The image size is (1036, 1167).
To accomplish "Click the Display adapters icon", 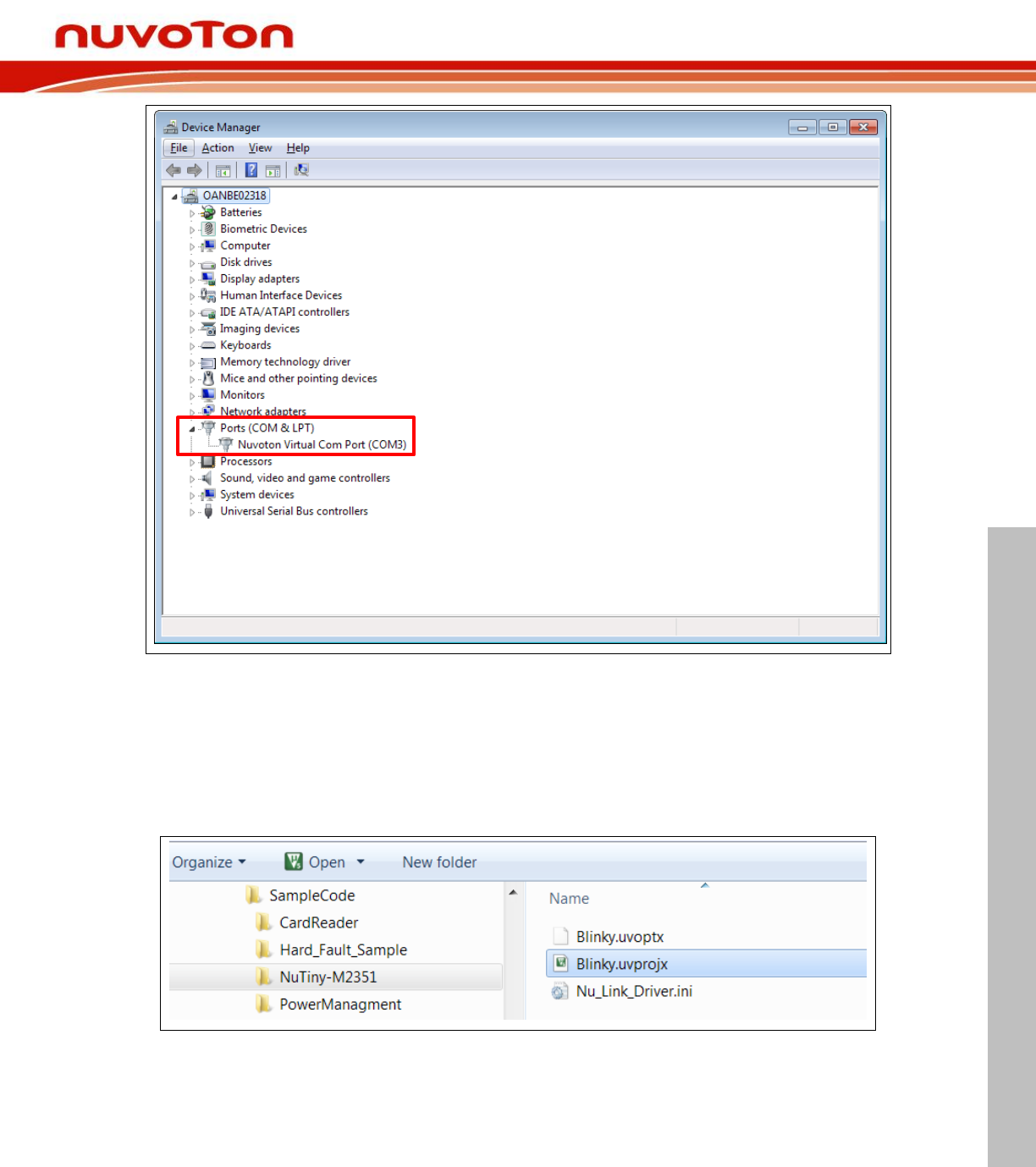I will point(208,278).
